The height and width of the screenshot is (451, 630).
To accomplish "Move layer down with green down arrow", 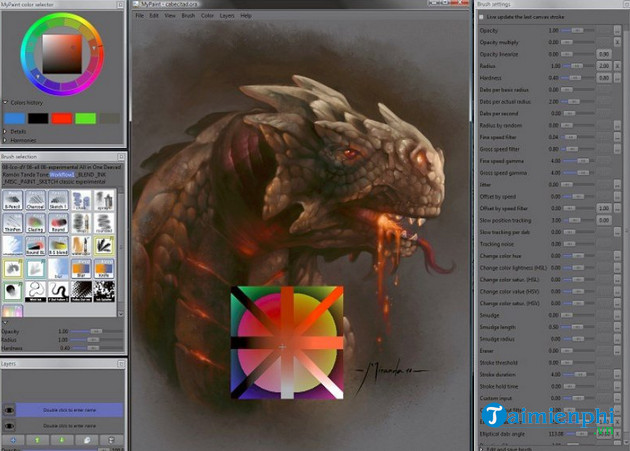I will pyautogui.click(x=61, y=440).
